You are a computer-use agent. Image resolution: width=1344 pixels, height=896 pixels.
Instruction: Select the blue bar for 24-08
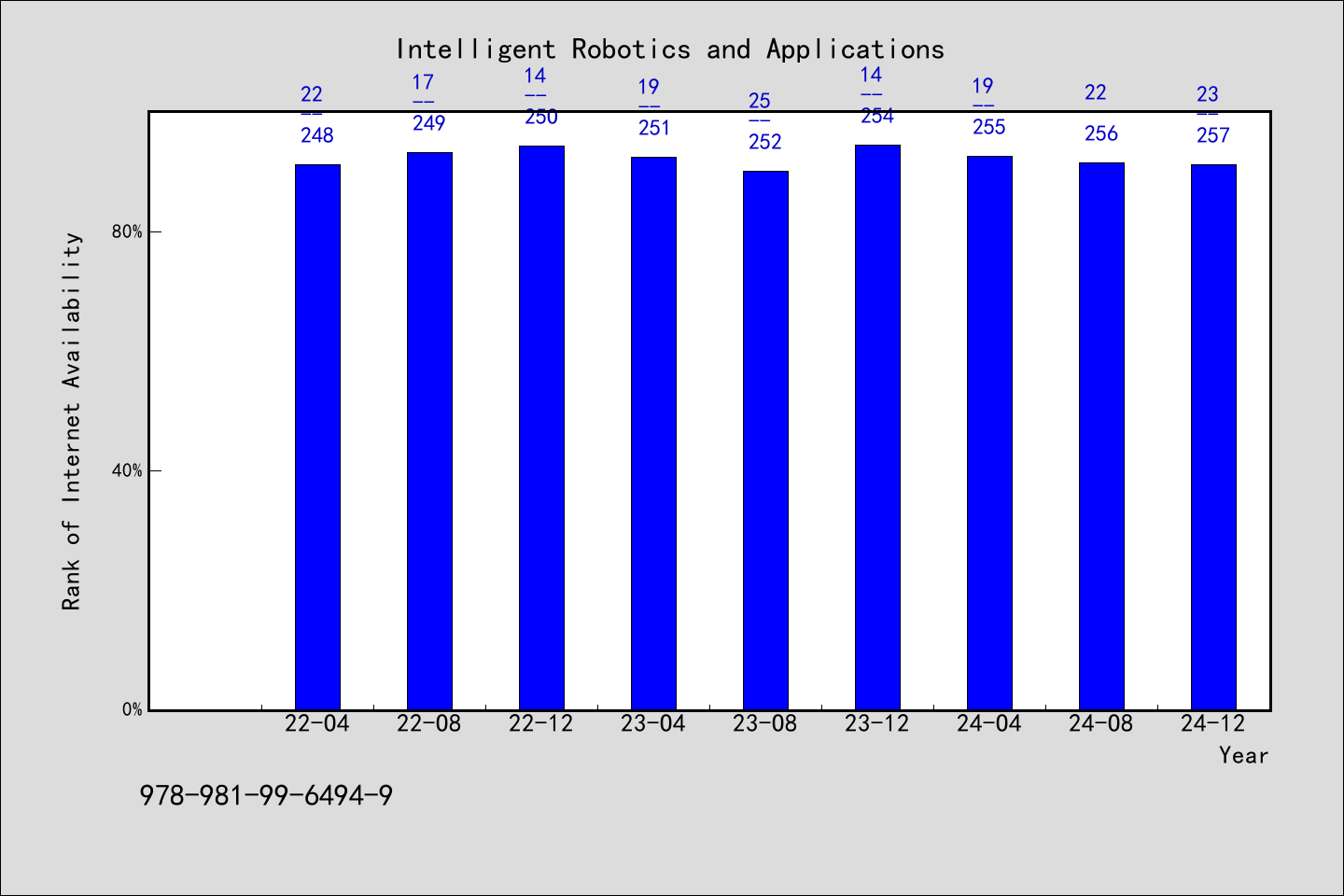click(1101, 436)
